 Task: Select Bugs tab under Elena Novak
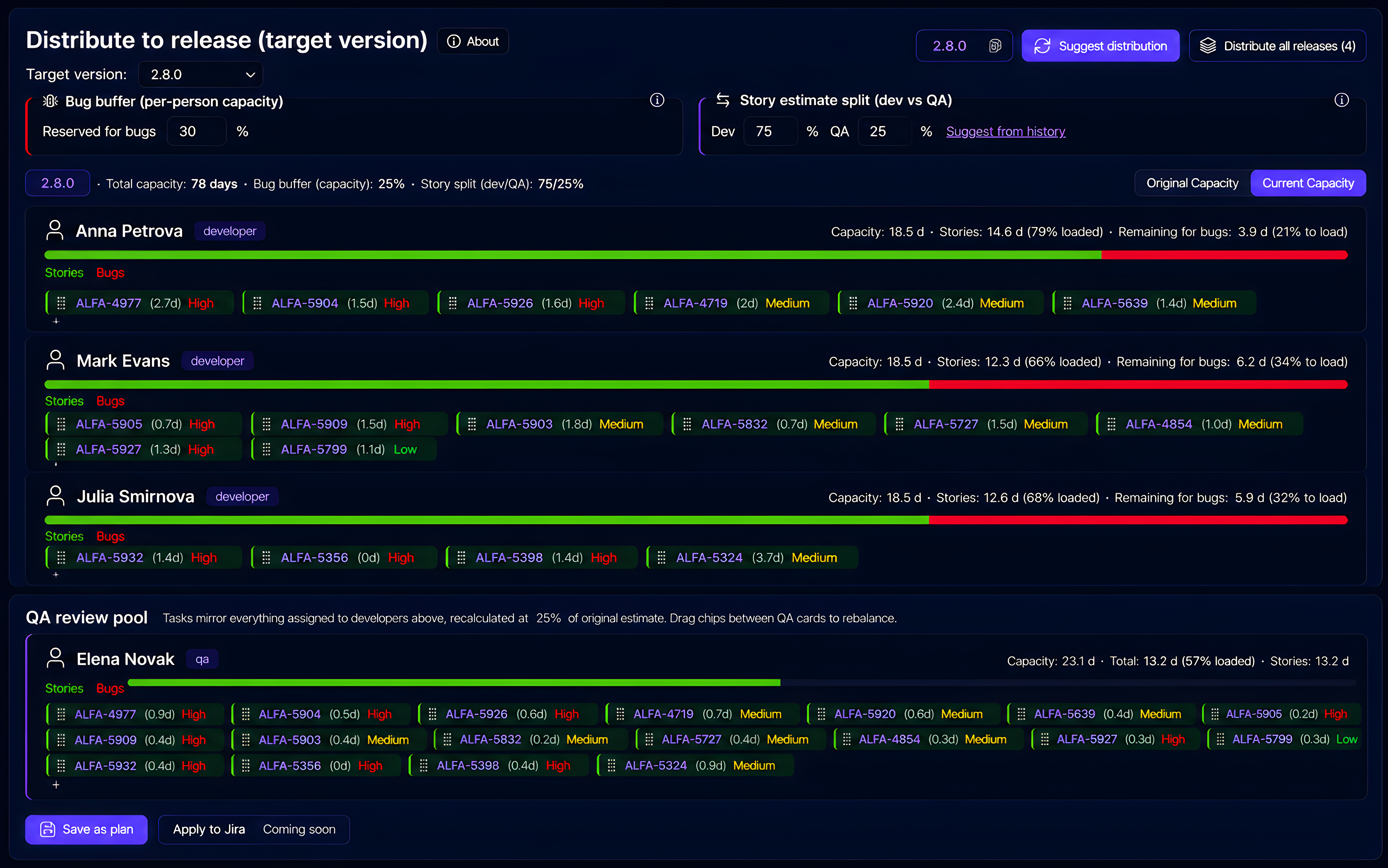pyautogui.click(x=110, y=688)
